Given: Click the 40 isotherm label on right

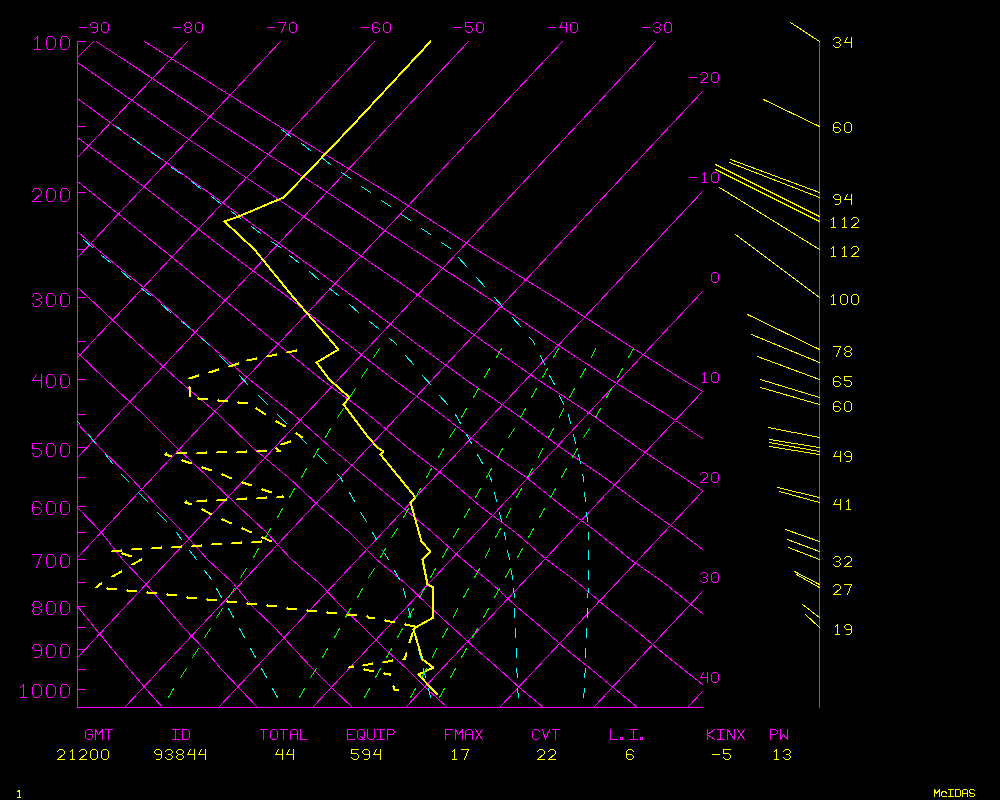Looking at the screenshot, I should (709, 678).
